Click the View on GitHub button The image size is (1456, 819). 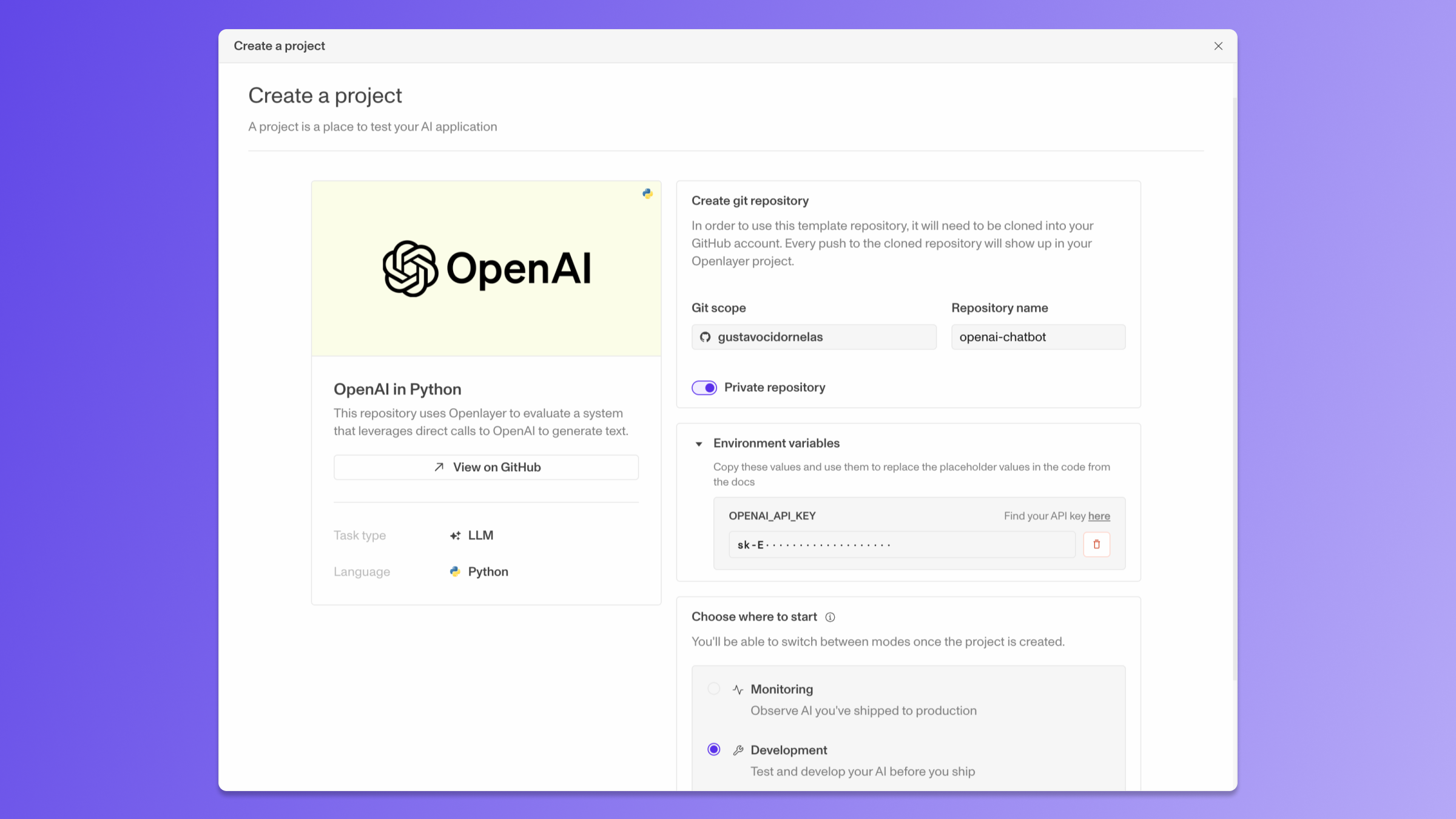tap(486, 467)
